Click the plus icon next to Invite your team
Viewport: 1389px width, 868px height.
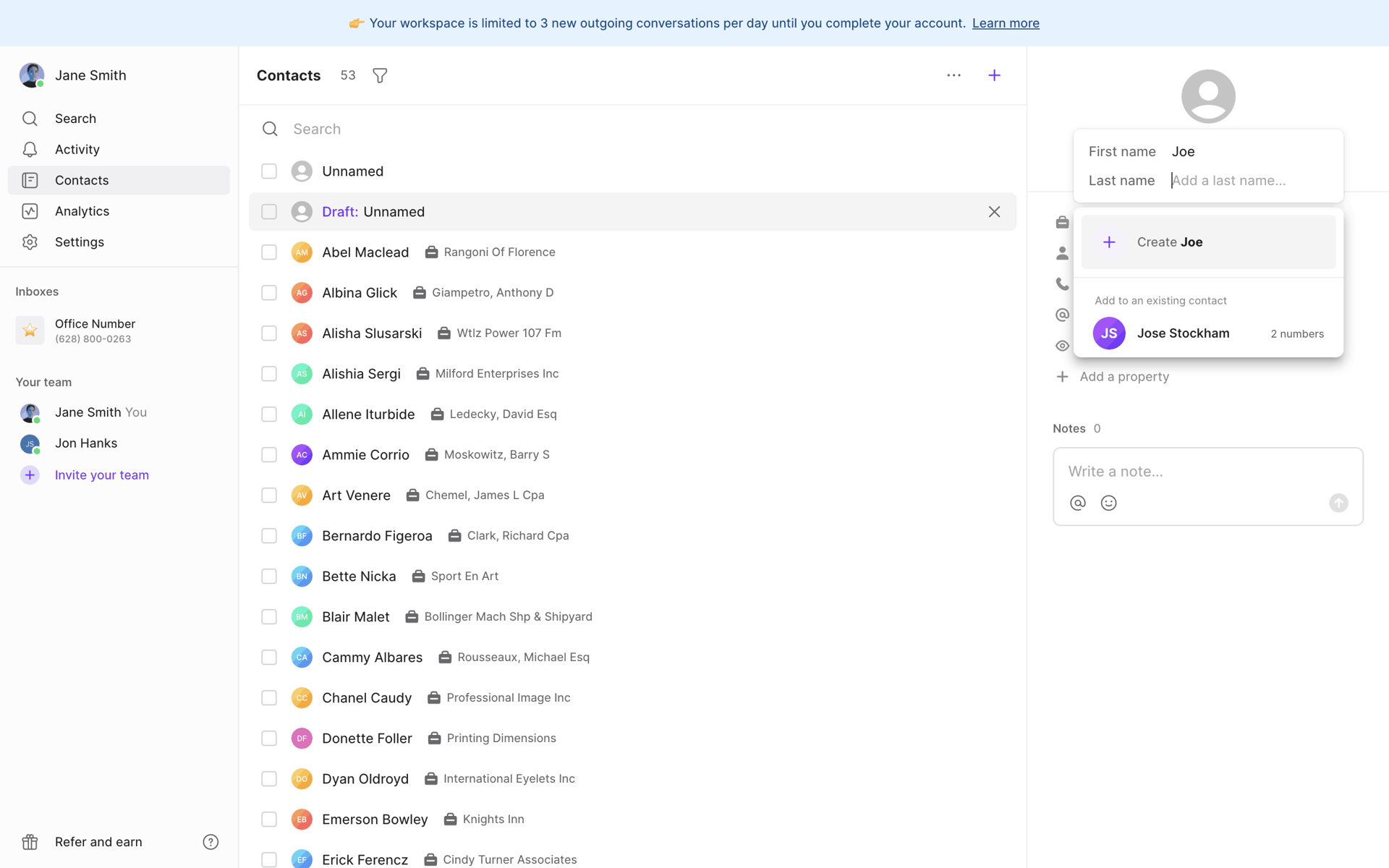tap(30, 475)
